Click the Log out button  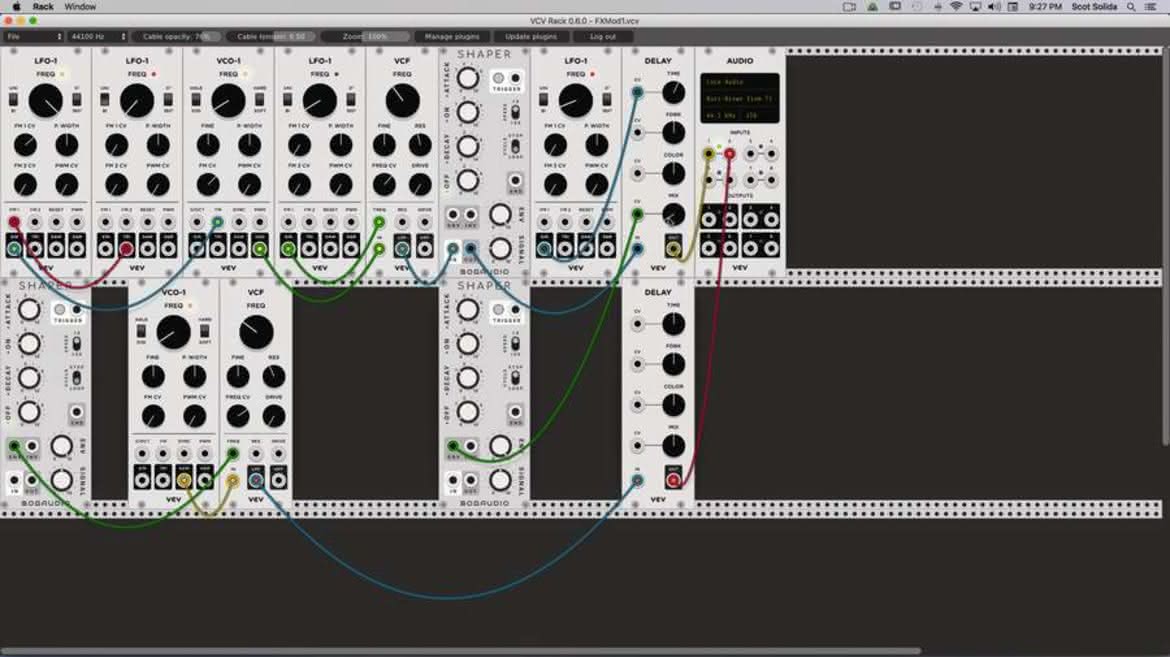pos(603,36)
